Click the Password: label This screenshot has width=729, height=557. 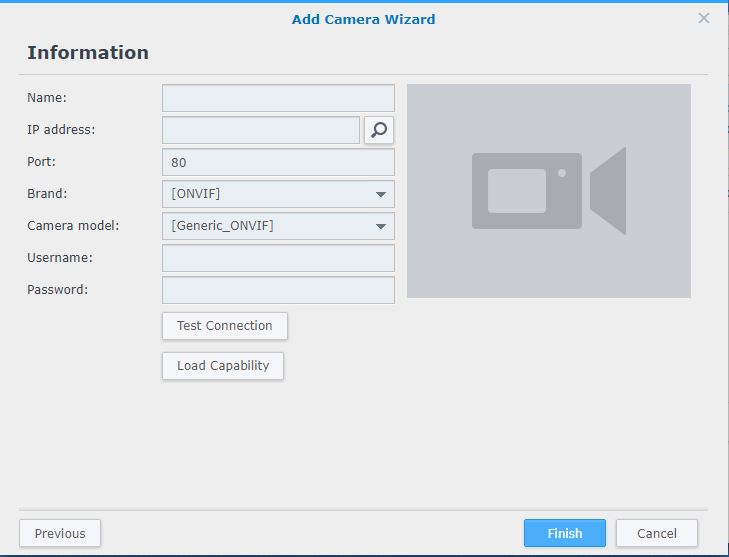pos(57,290)
